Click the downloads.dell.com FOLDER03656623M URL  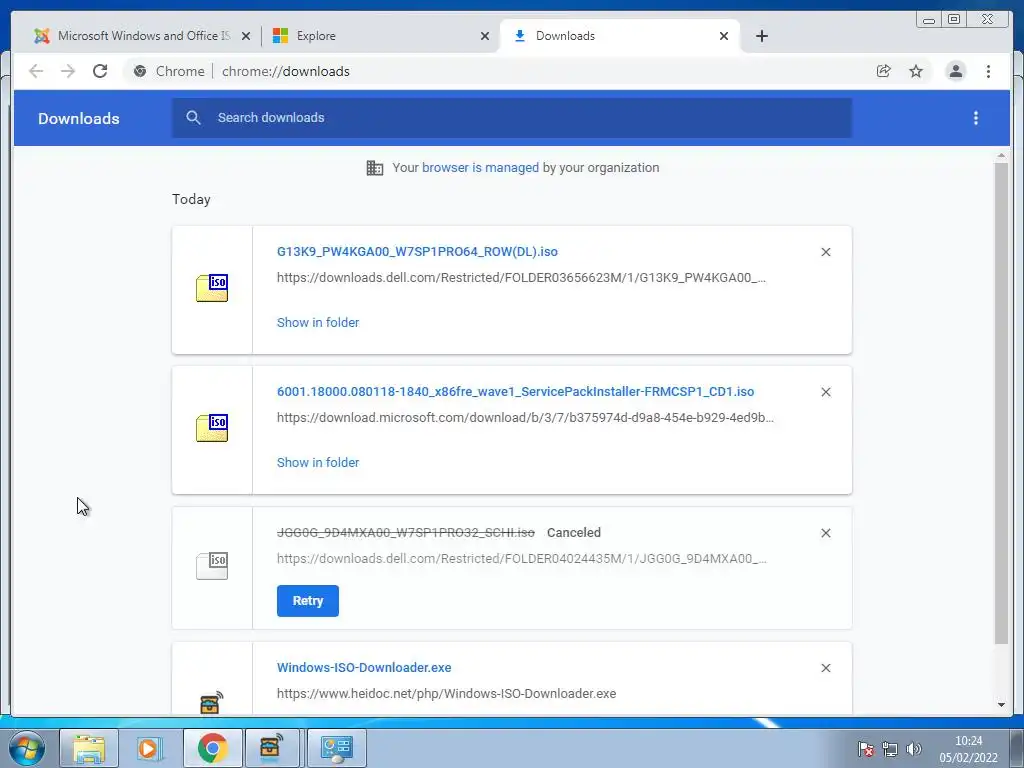click(521, 278)
